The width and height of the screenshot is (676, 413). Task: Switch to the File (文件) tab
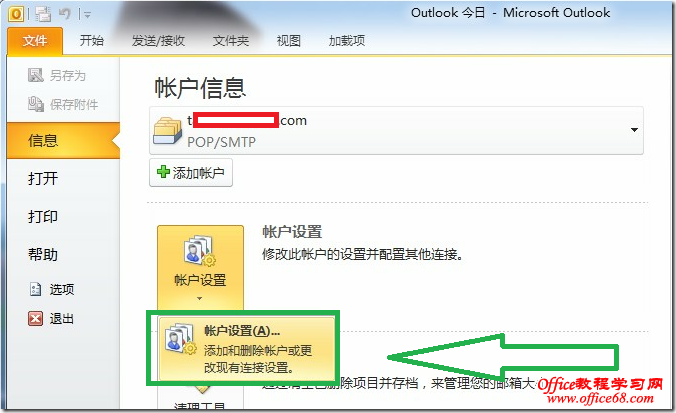coord(35,41)
